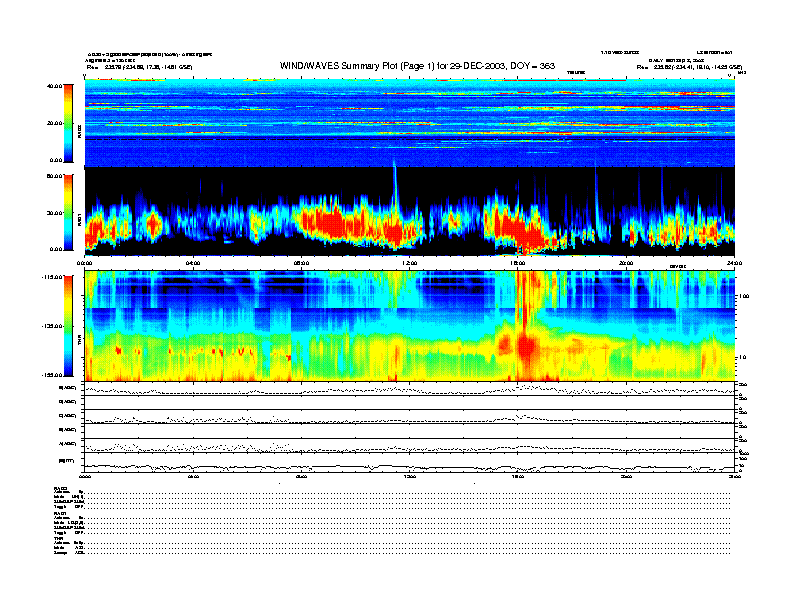The width and height of the screenshot is (792, 612).
Task: Click the 100 frequency label beside TNR panel
Action: tap(744, 296)
